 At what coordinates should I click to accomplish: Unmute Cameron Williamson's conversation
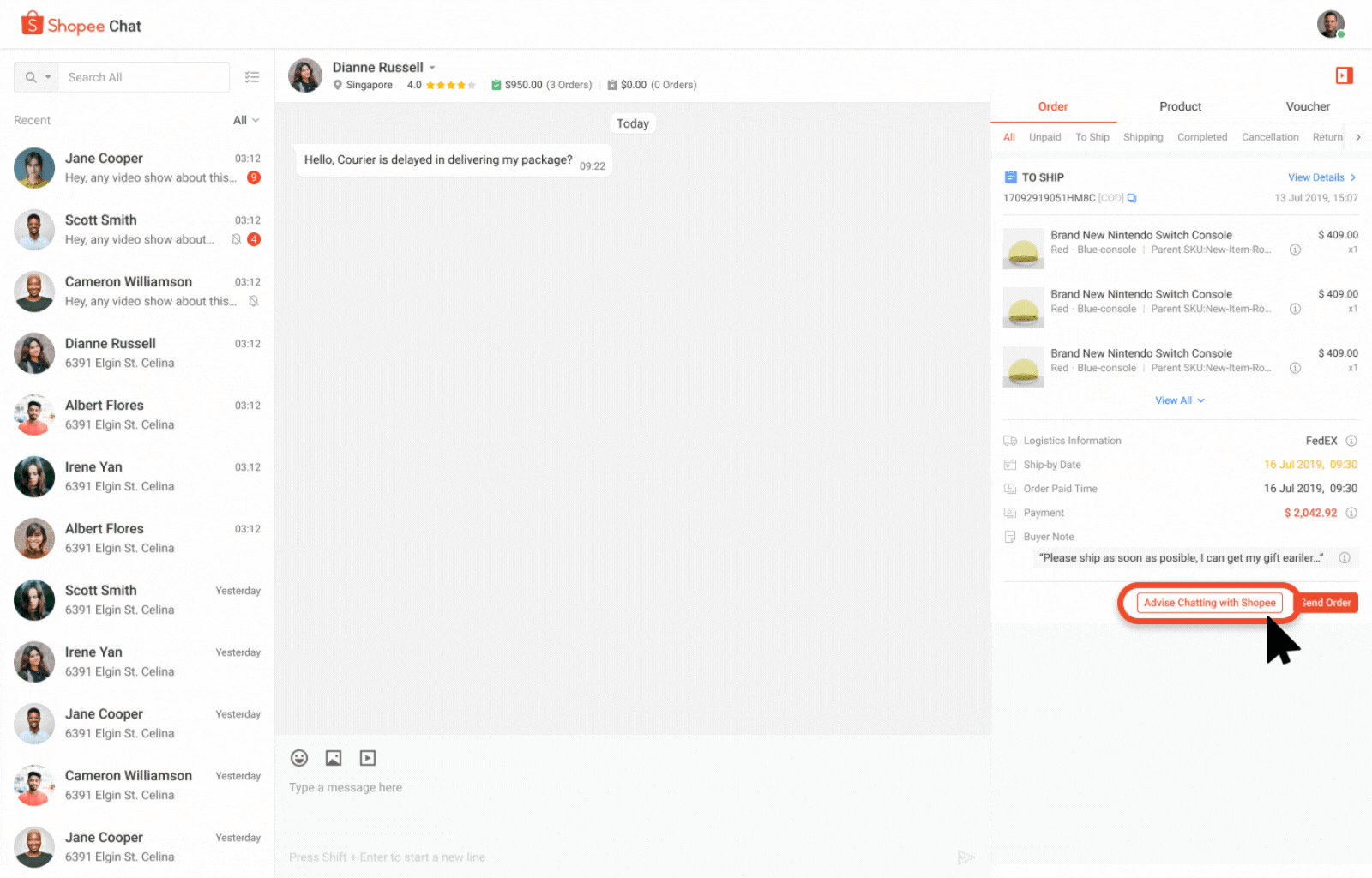[x=253, y=301]
